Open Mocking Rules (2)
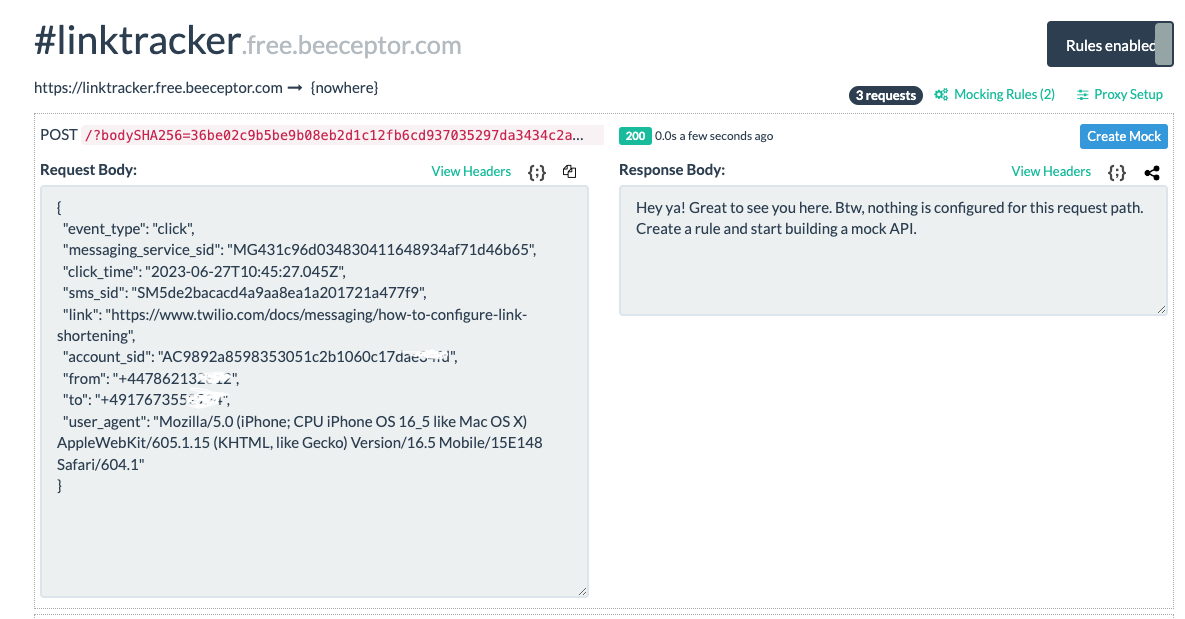This screenshot has width=1185, height=619. (x=1004, y=95)
